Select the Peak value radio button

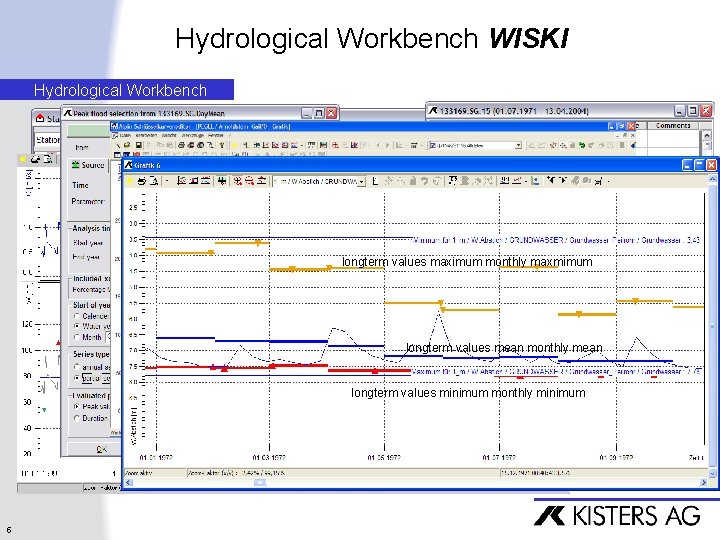click(x=77, y=406)
